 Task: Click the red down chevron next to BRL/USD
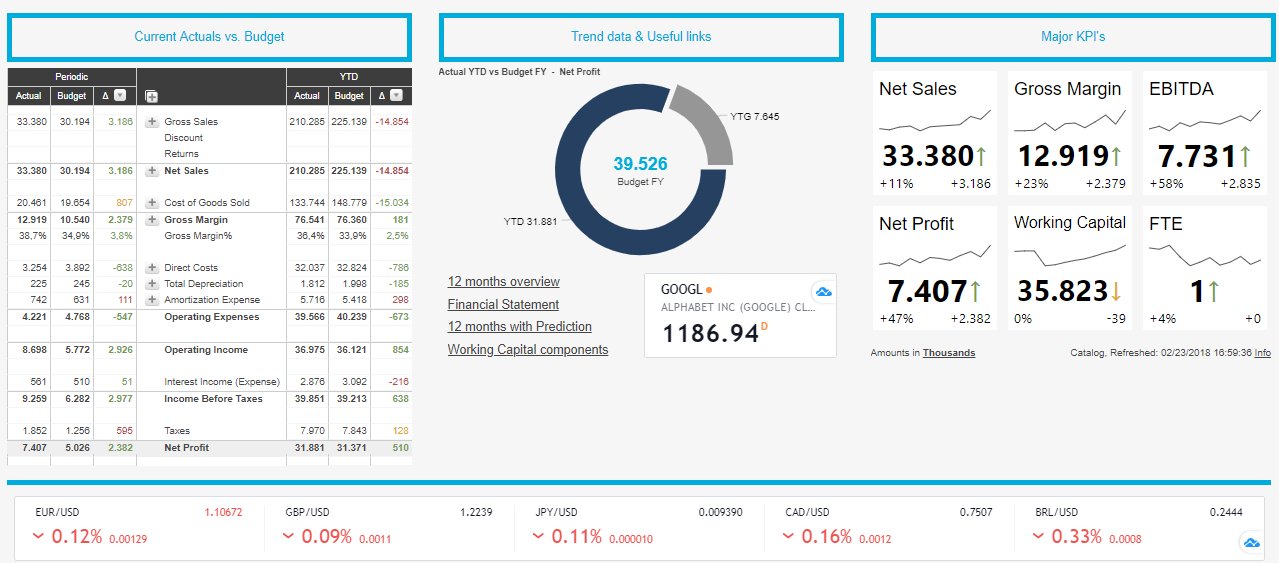pos(1038,536)
